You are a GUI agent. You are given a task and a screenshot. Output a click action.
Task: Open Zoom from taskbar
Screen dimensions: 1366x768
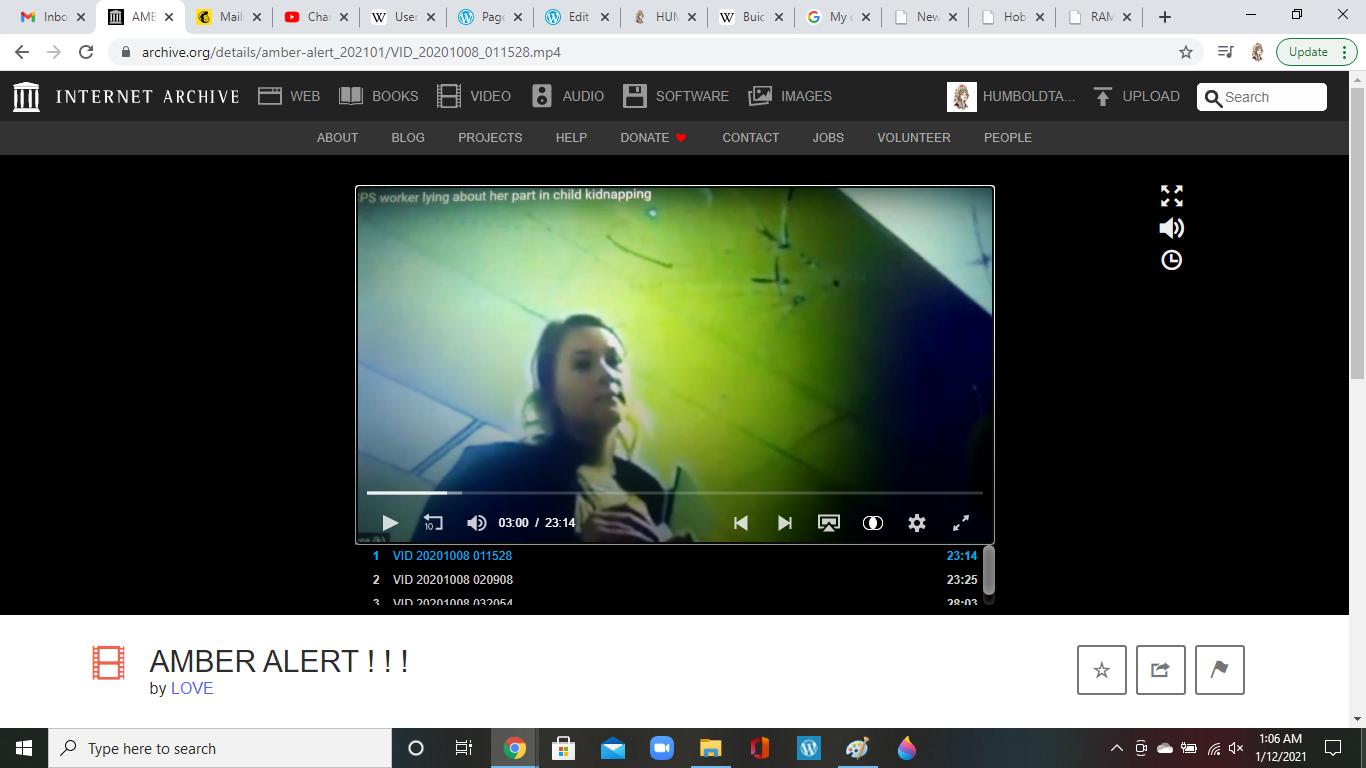(661, 748)
